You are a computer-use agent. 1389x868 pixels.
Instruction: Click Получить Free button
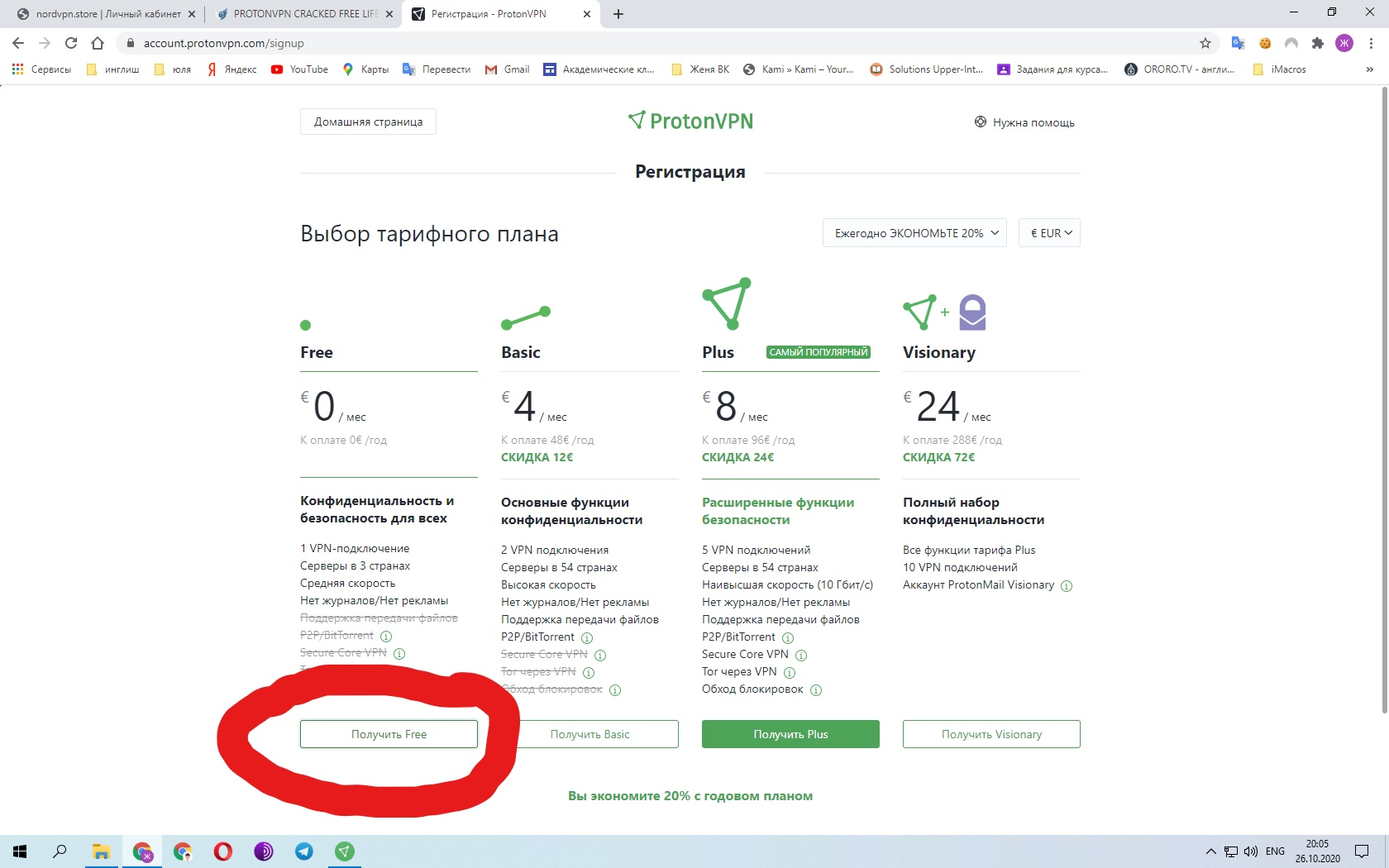389,734
